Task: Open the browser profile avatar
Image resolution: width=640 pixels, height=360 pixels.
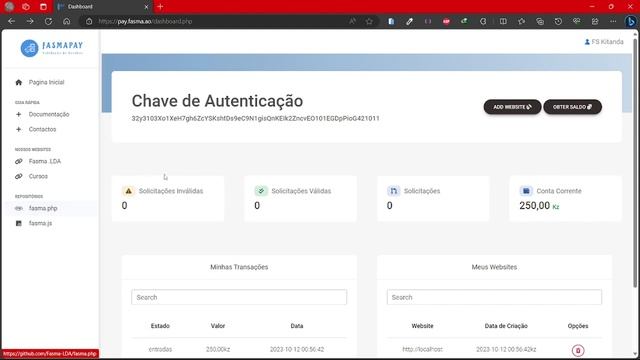Action: point(9,7)
